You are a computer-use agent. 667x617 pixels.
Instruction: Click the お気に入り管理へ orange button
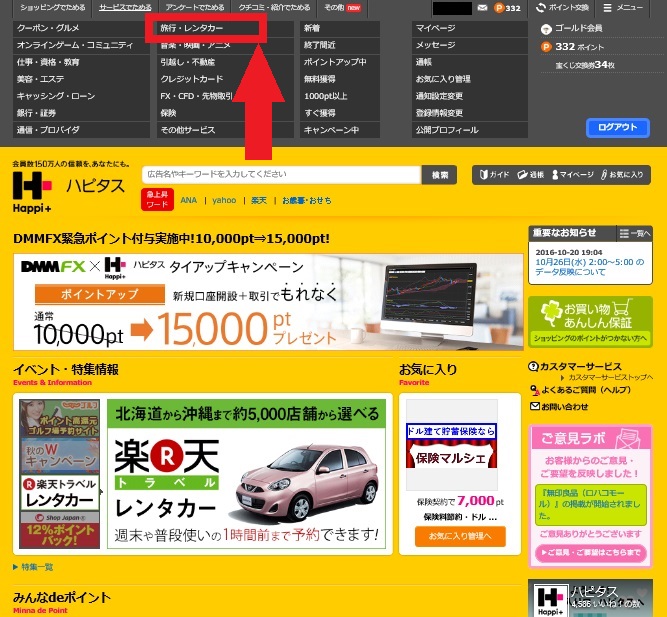pyautogui.click(x=460, y=536)
